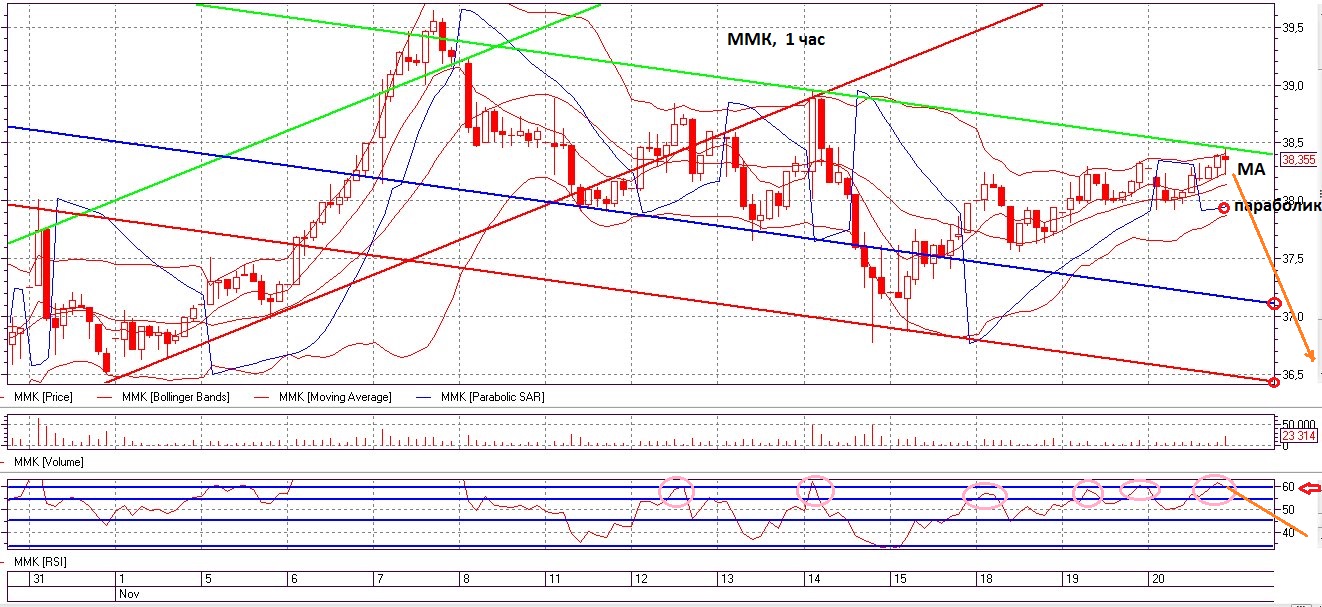Select date 5 on the time axis
1322x607 pixels.
[208, 579]
